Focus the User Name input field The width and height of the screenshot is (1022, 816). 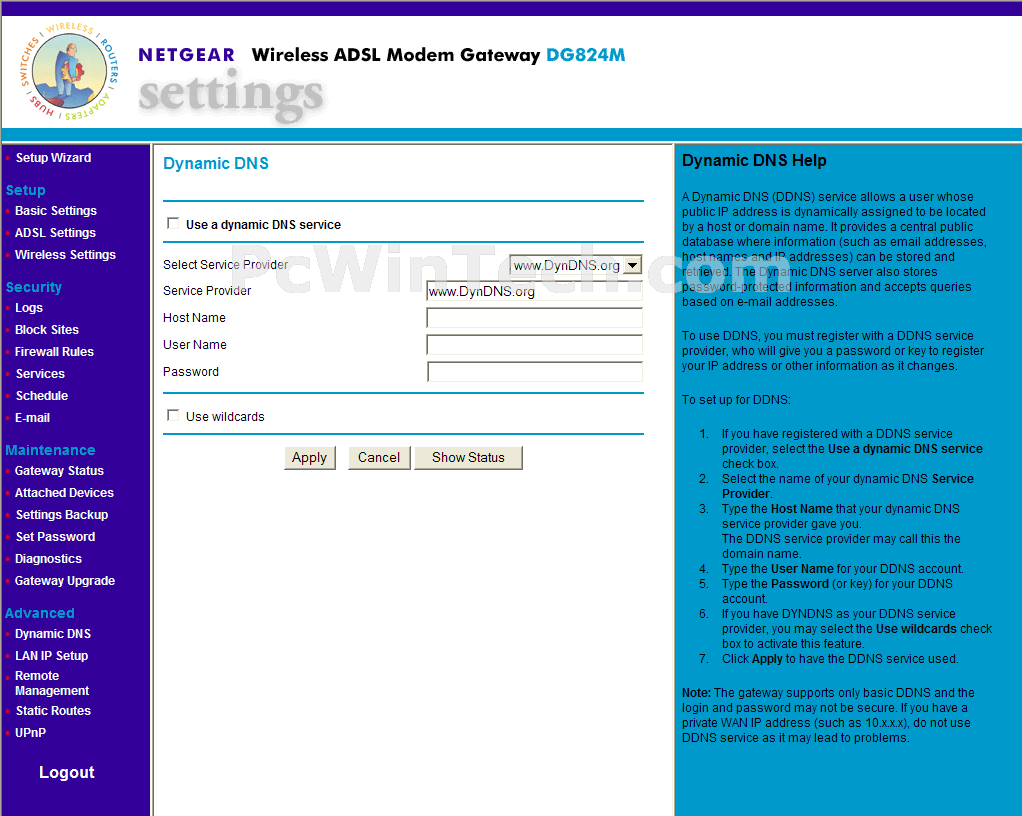tap(534, 345)
